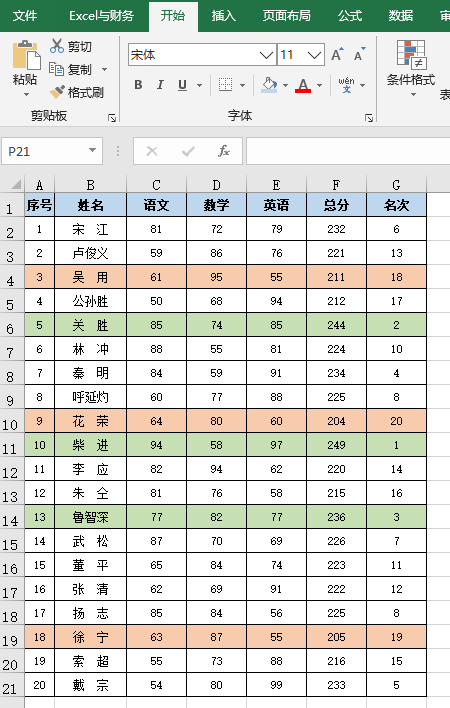Click the Copy (复制) button

click(70, 69)
